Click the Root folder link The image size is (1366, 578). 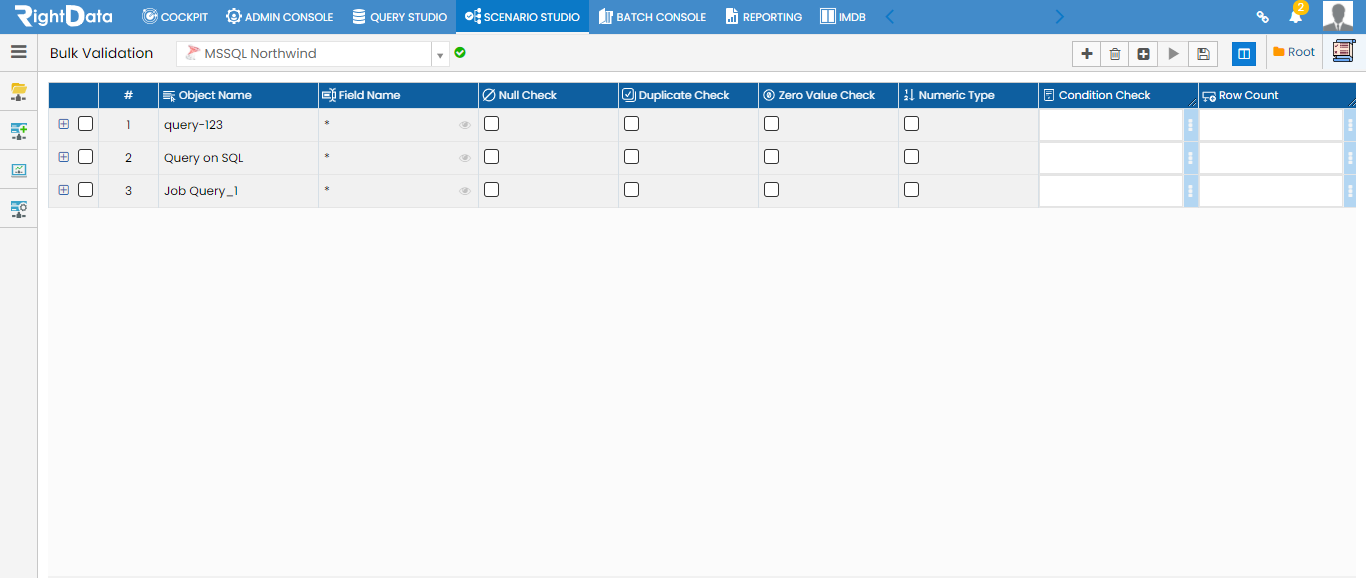(x=1294, y=52)
